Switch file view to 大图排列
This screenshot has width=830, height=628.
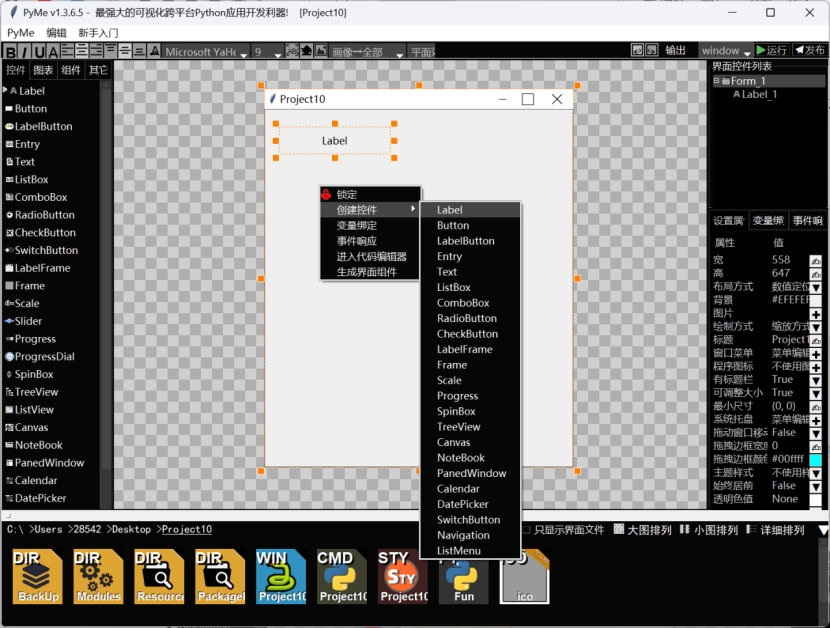tap(643, 530)
